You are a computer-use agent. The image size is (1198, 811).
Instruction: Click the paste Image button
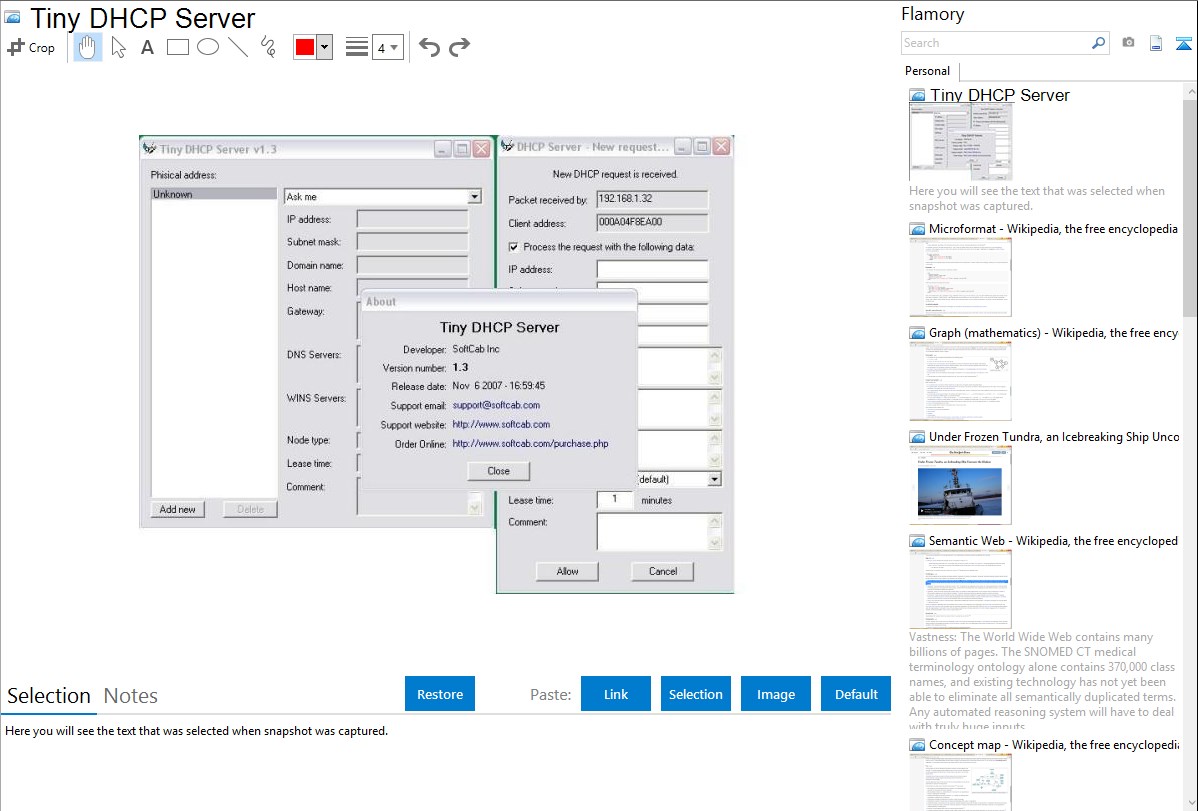pyautogui.click(x=775, y=694)
